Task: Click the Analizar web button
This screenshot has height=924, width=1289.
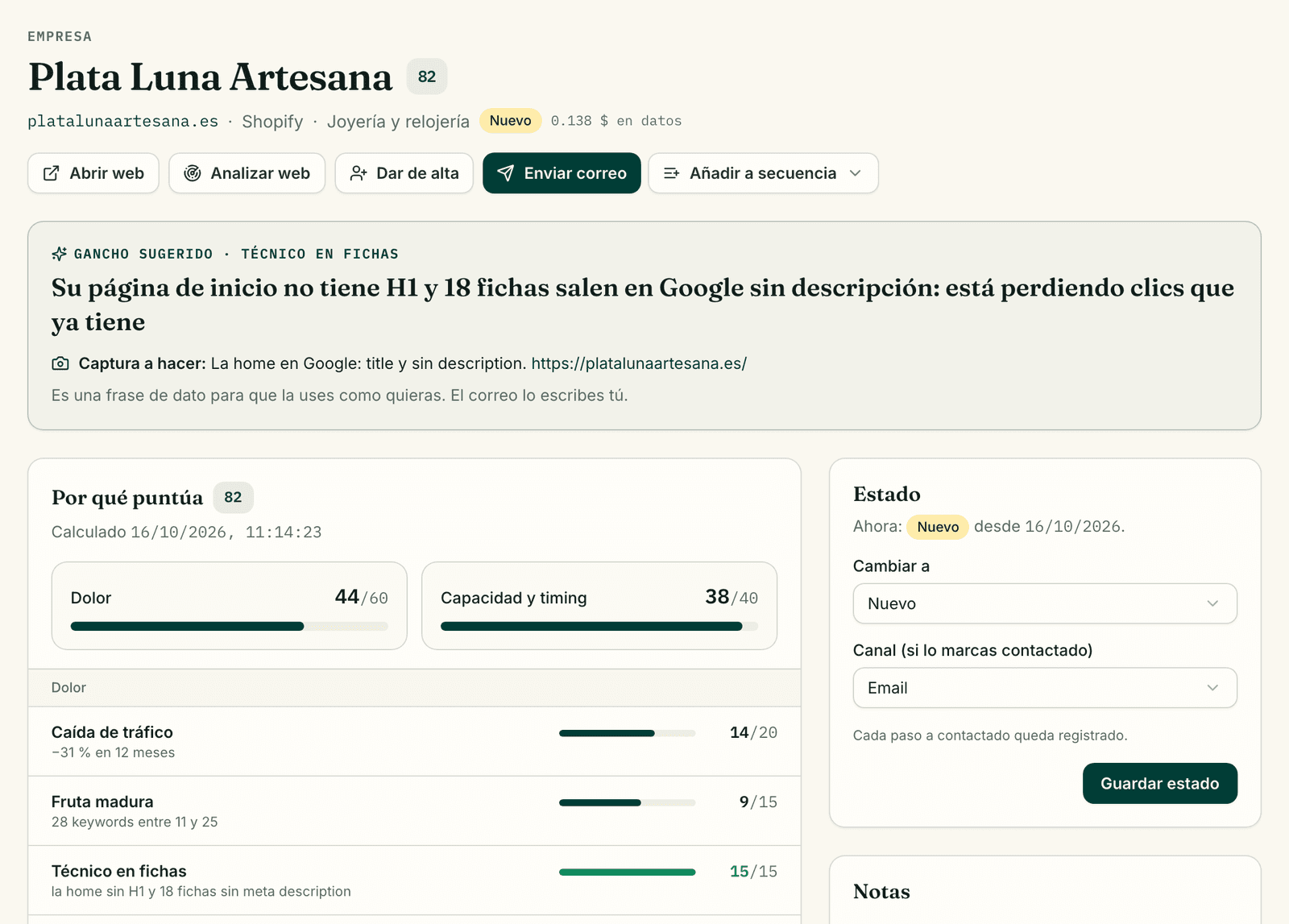Action: pyautogui.click(x=247, y=173)
